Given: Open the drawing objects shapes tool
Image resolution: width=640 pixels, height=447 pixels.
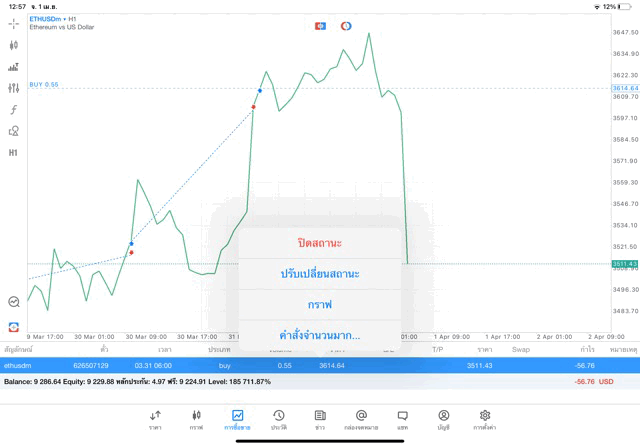Looking at the screenshot, I should 14,131.
